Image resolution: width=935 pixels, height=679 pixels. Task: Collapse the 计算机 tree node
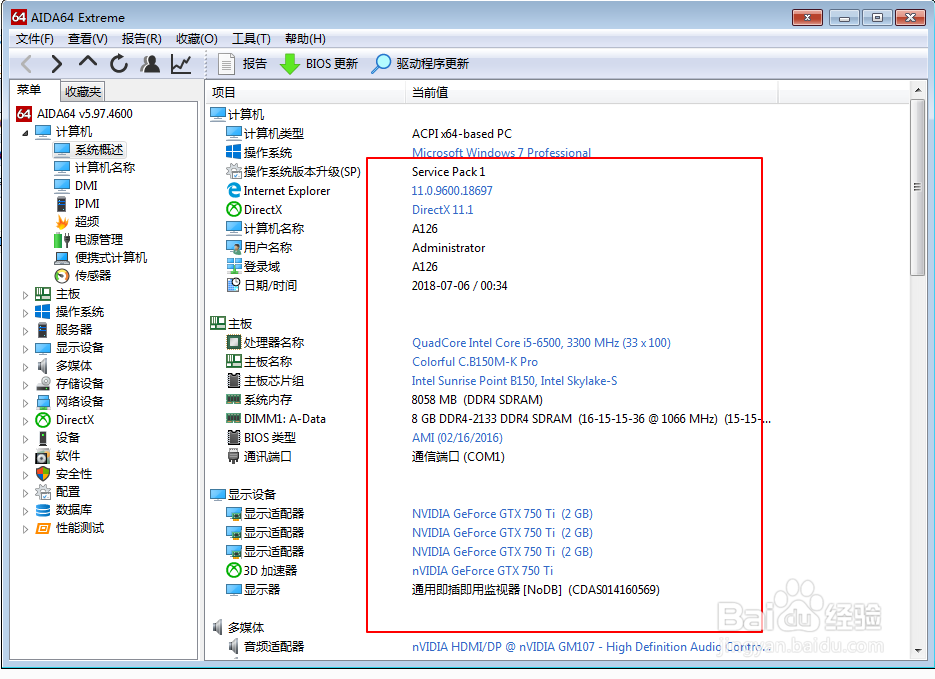25,132
